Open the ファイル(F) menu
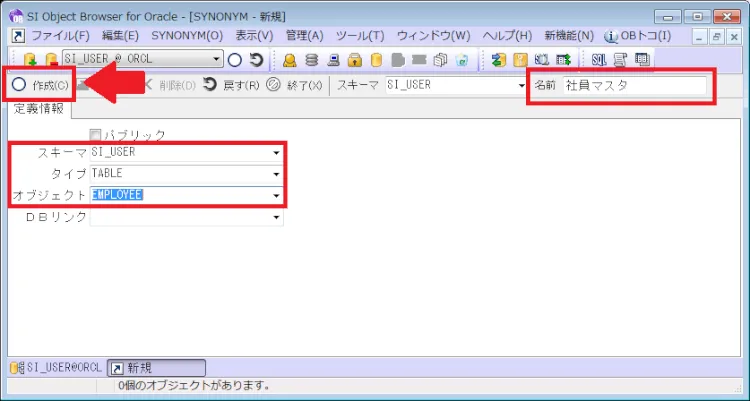The width and height of the screenshot is (750, 401). [x=60, y=36]
